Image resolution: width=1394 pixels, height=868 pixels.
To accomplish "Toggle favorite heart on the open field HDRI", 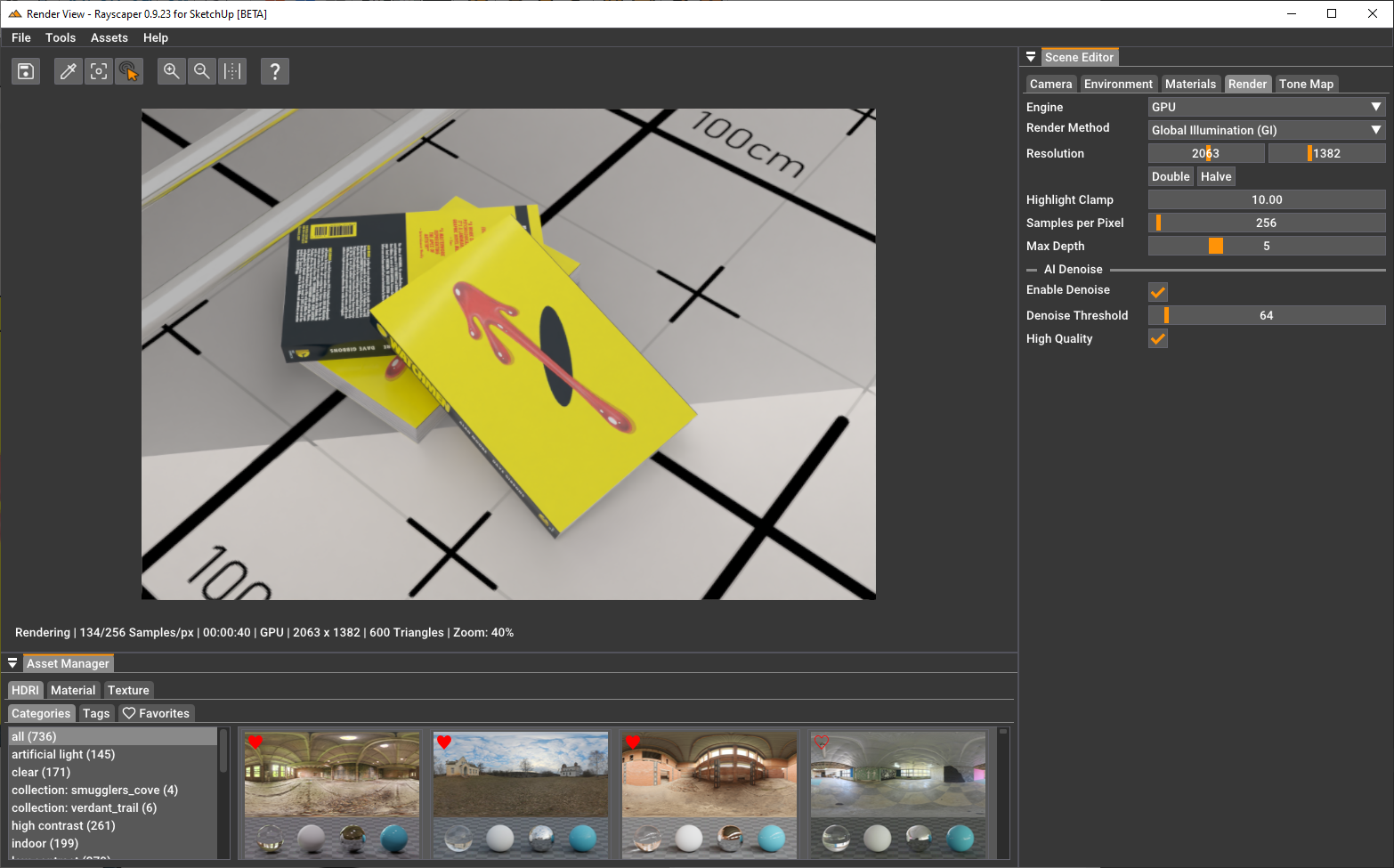I will pos(444,742).
